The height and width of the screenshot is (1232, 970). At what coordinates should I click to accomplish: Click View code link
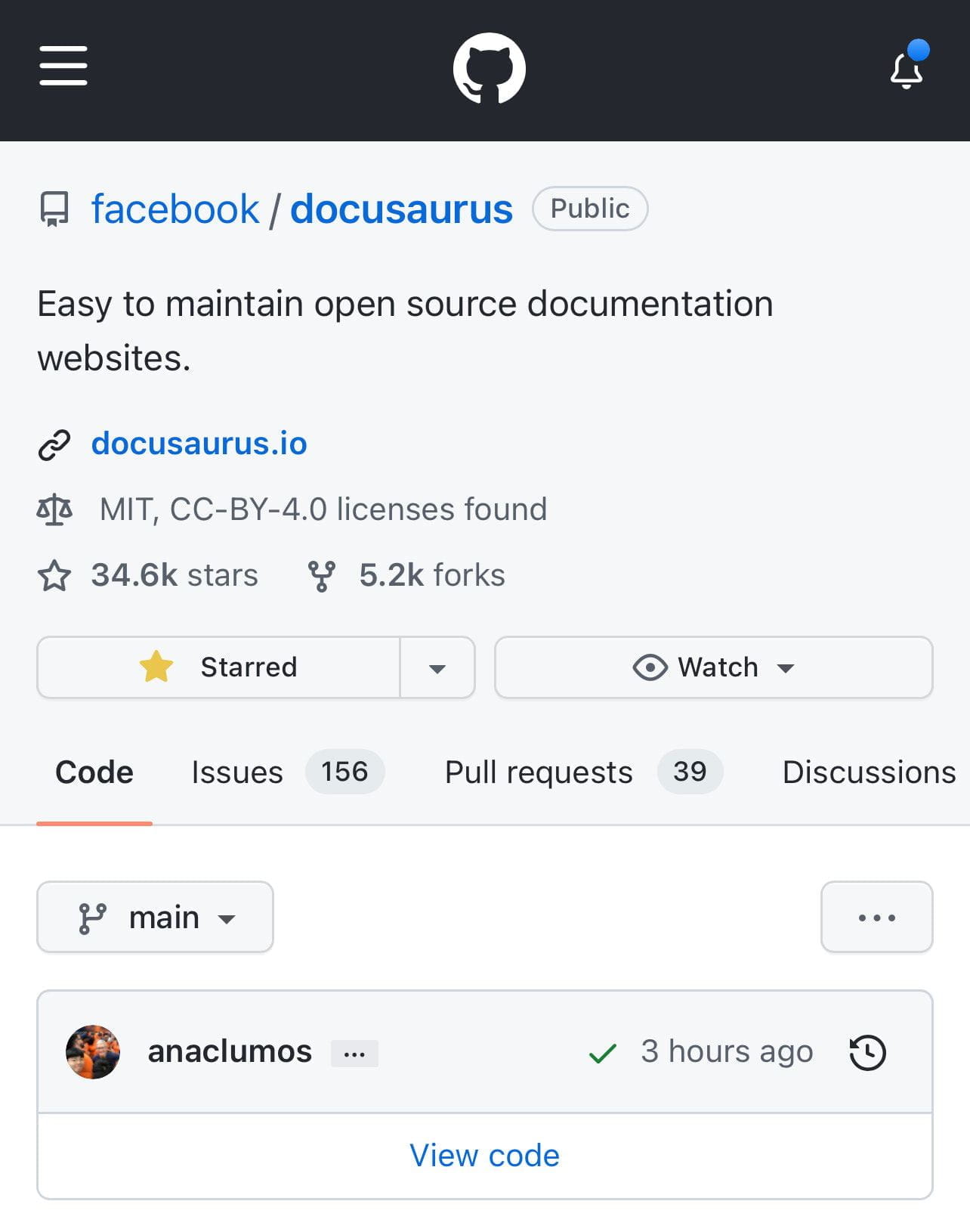(484, 1156)
